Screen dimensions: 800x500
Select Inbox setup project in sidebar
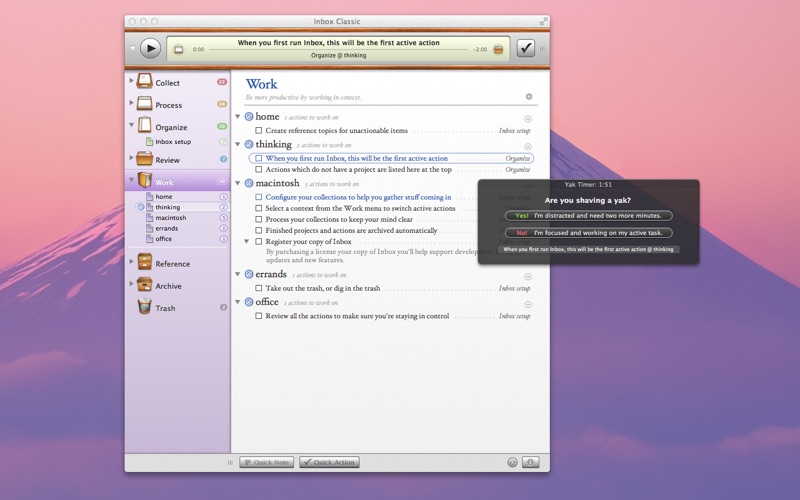pos(173,142)
